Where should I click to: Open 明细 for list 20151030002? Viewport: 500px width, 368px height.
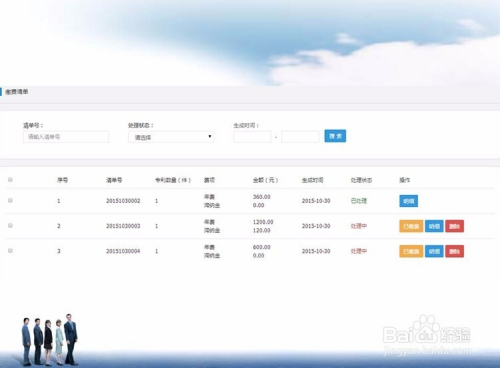click(x=409, y=201)
